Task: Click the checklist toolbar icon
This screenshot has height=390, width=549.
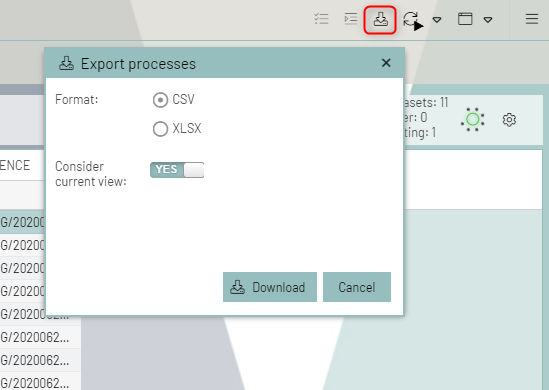Action: pyautogui.click(x=321, y=19)
